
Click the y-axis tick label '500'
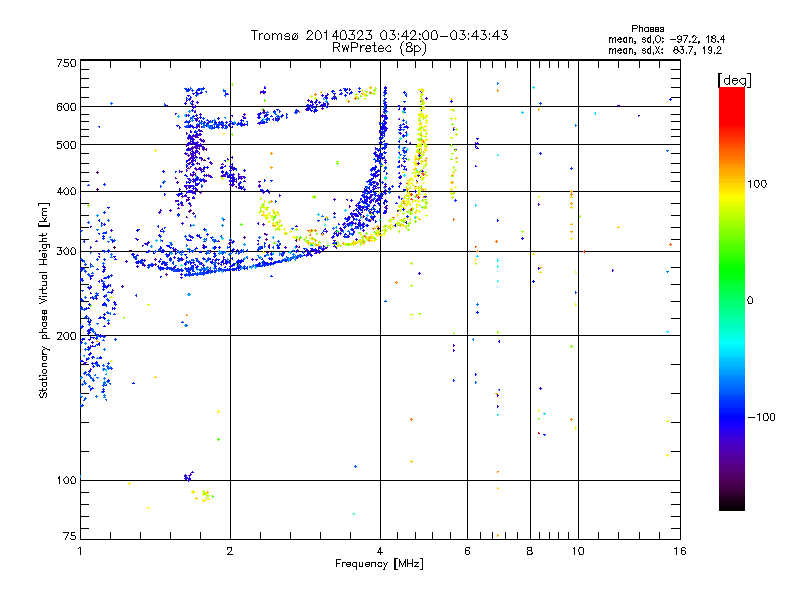point(66,145)
